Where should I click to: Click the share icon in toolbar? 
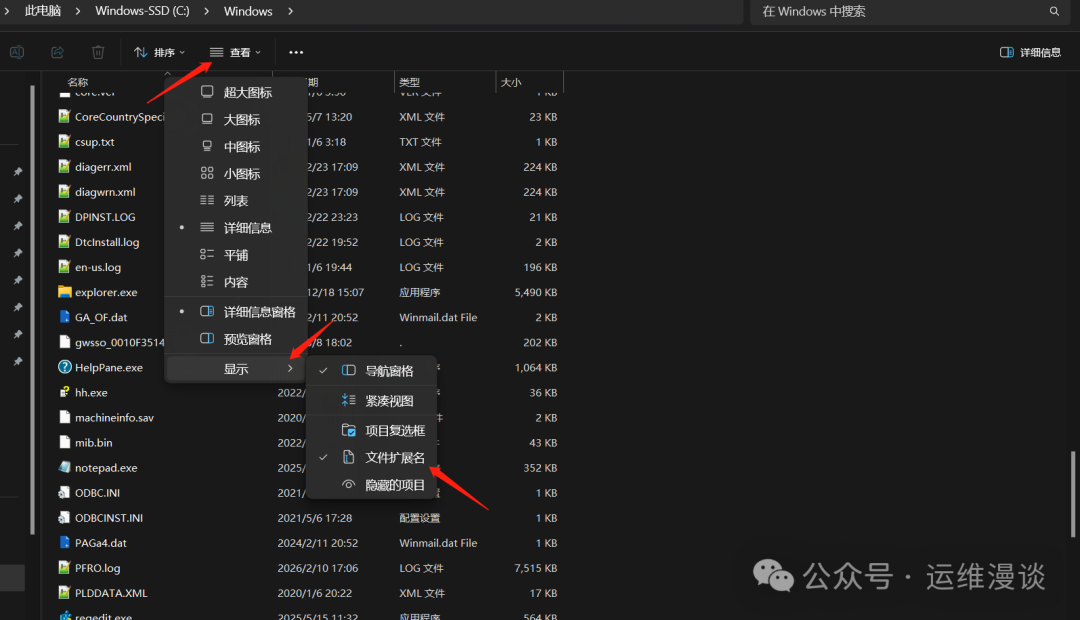click(58, 52)
